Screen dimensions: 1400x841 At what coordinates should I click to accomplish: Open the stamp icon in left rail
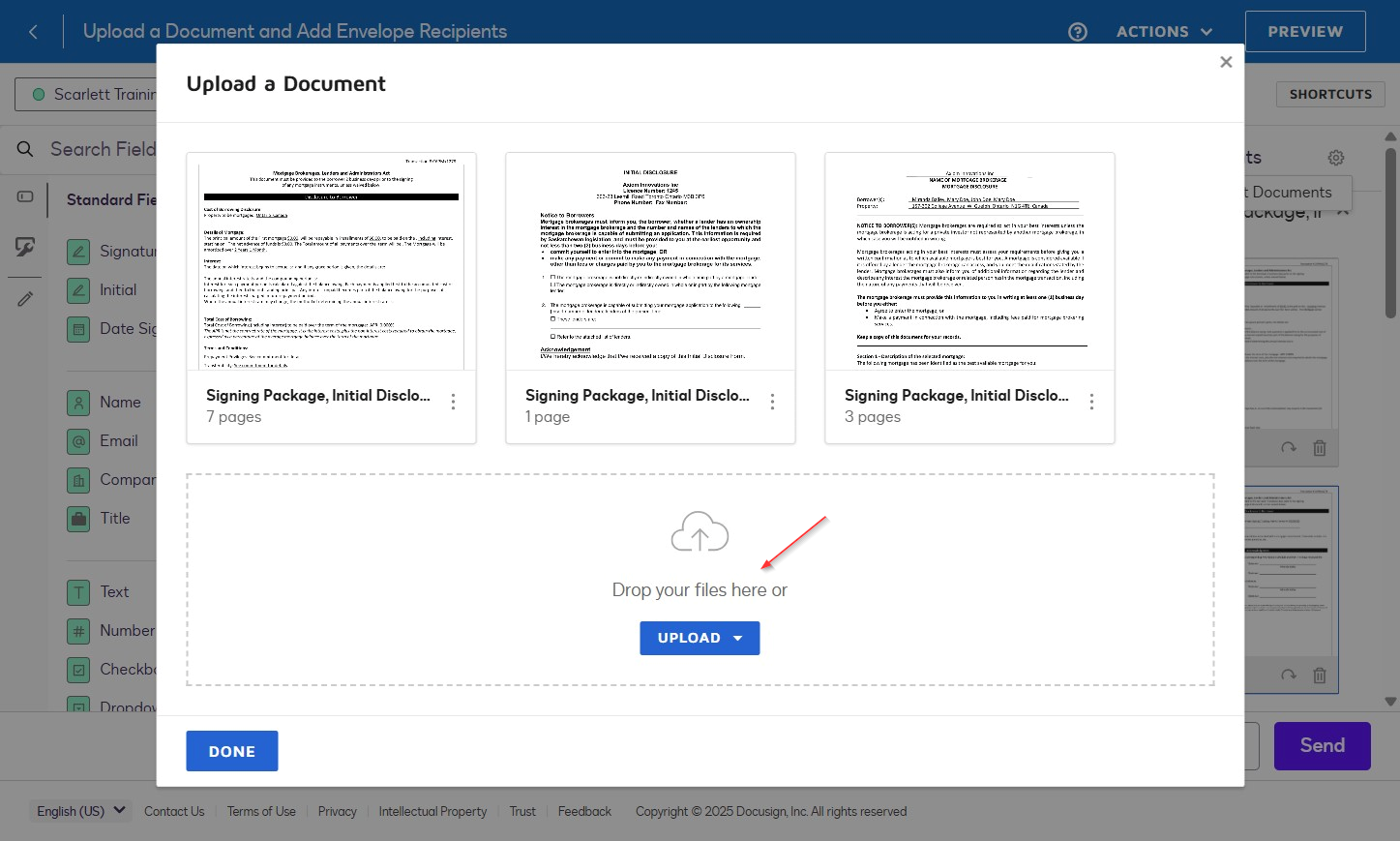pyautogui.click(x=25, y=248)
